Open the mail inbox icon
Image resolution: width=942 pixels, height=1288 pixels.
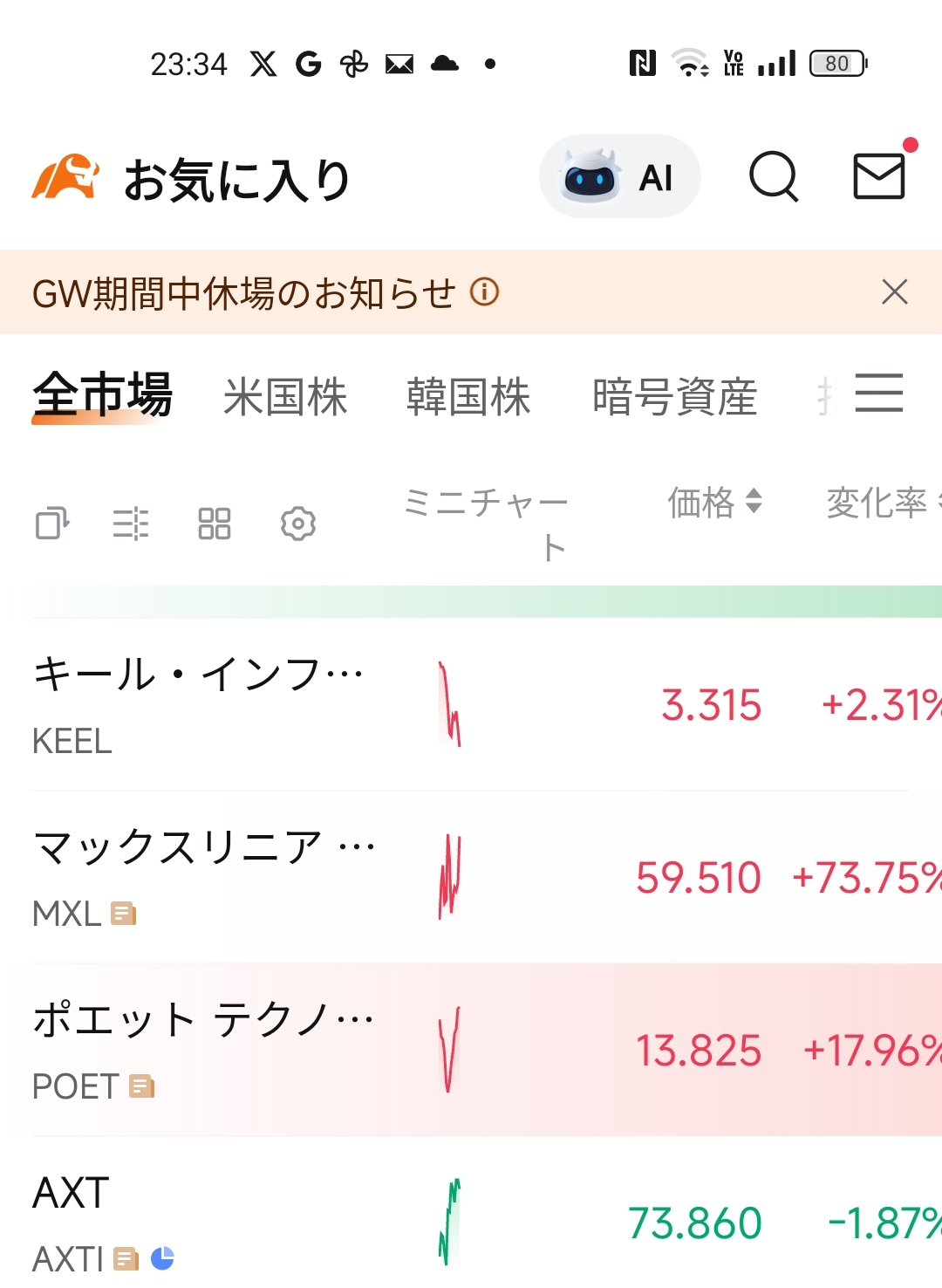click(x=879, y=176)
